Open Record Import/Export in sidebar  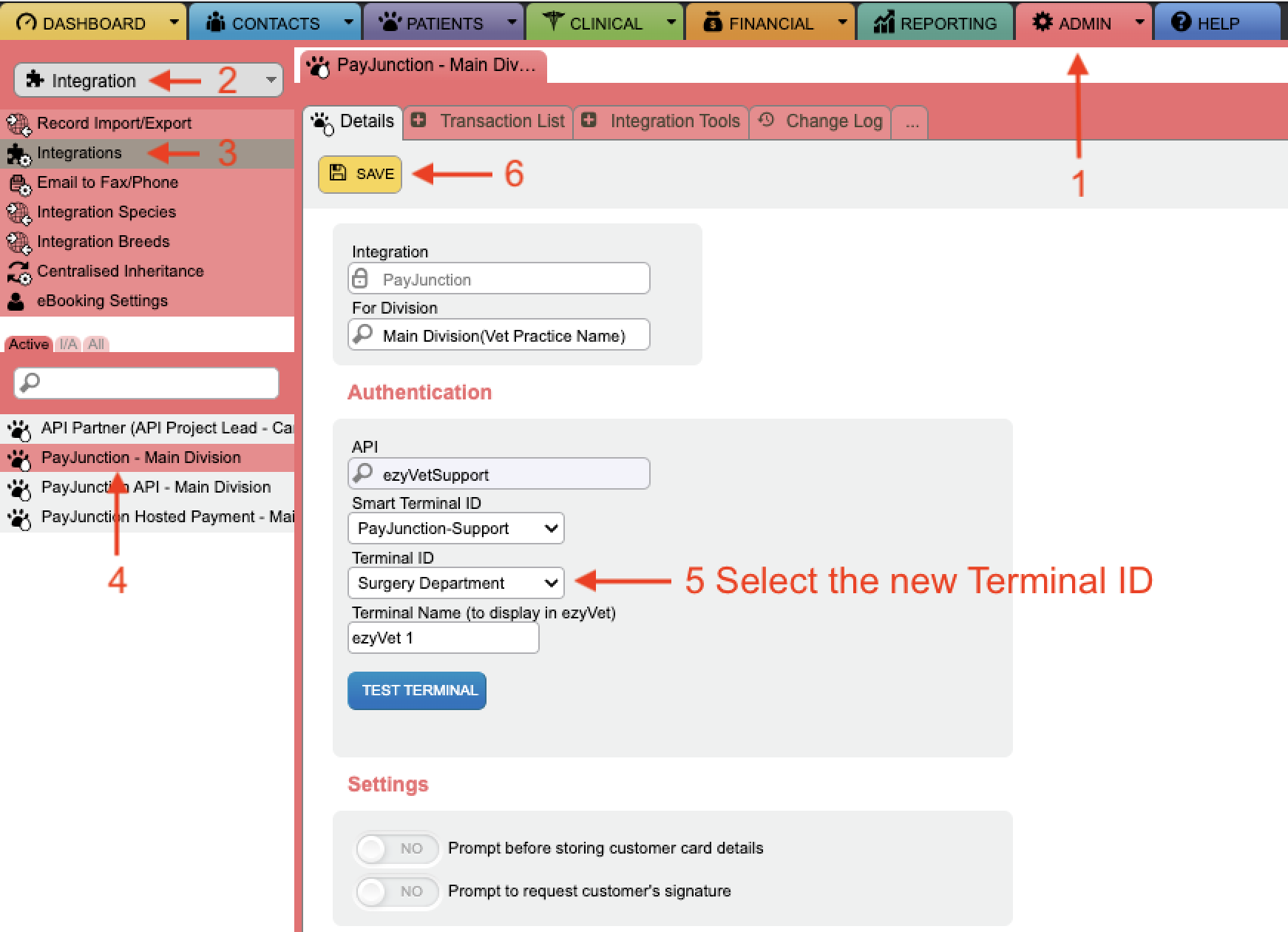[x=147, y=124]
